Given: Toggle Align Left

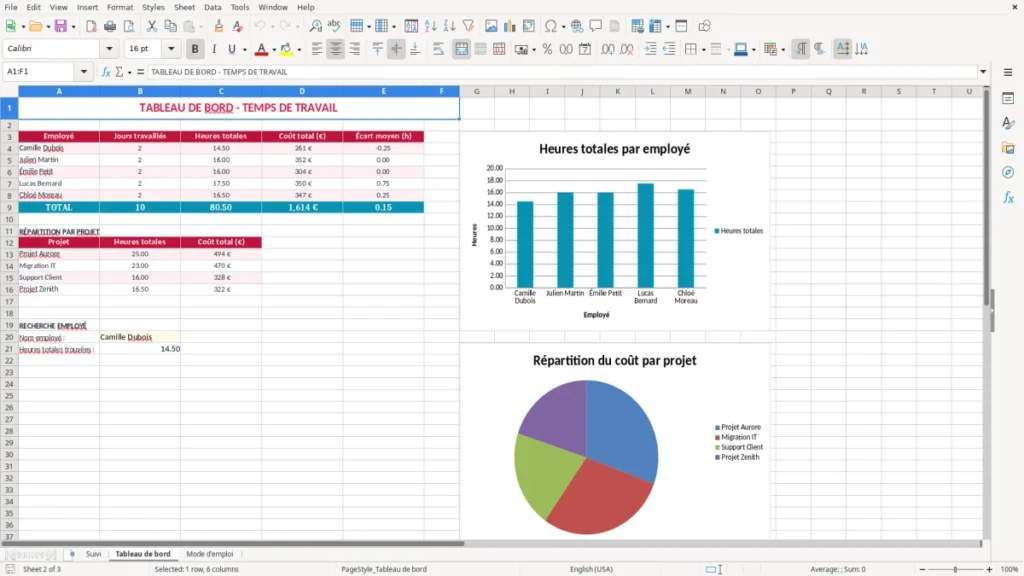Looking at the screenshot, I should 317,49.
